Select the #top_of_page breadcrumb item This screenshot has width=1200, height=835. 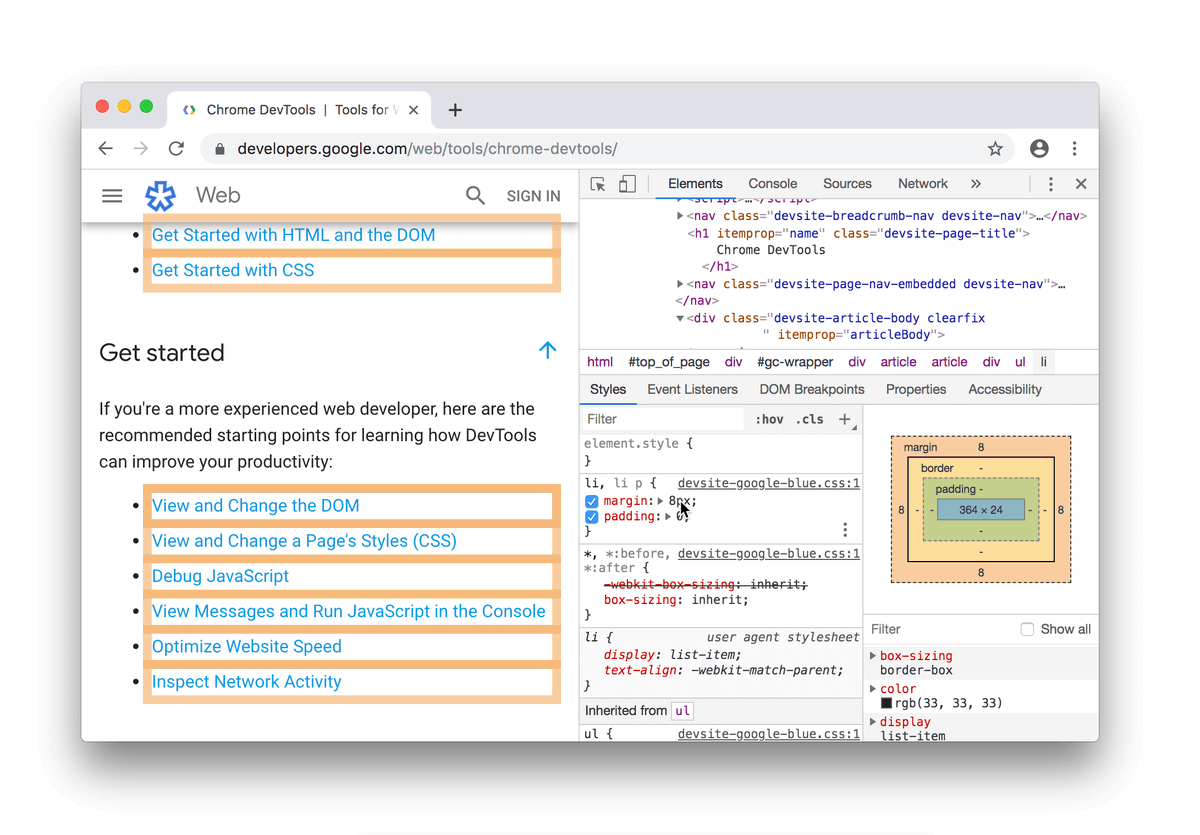coord(669,362)
